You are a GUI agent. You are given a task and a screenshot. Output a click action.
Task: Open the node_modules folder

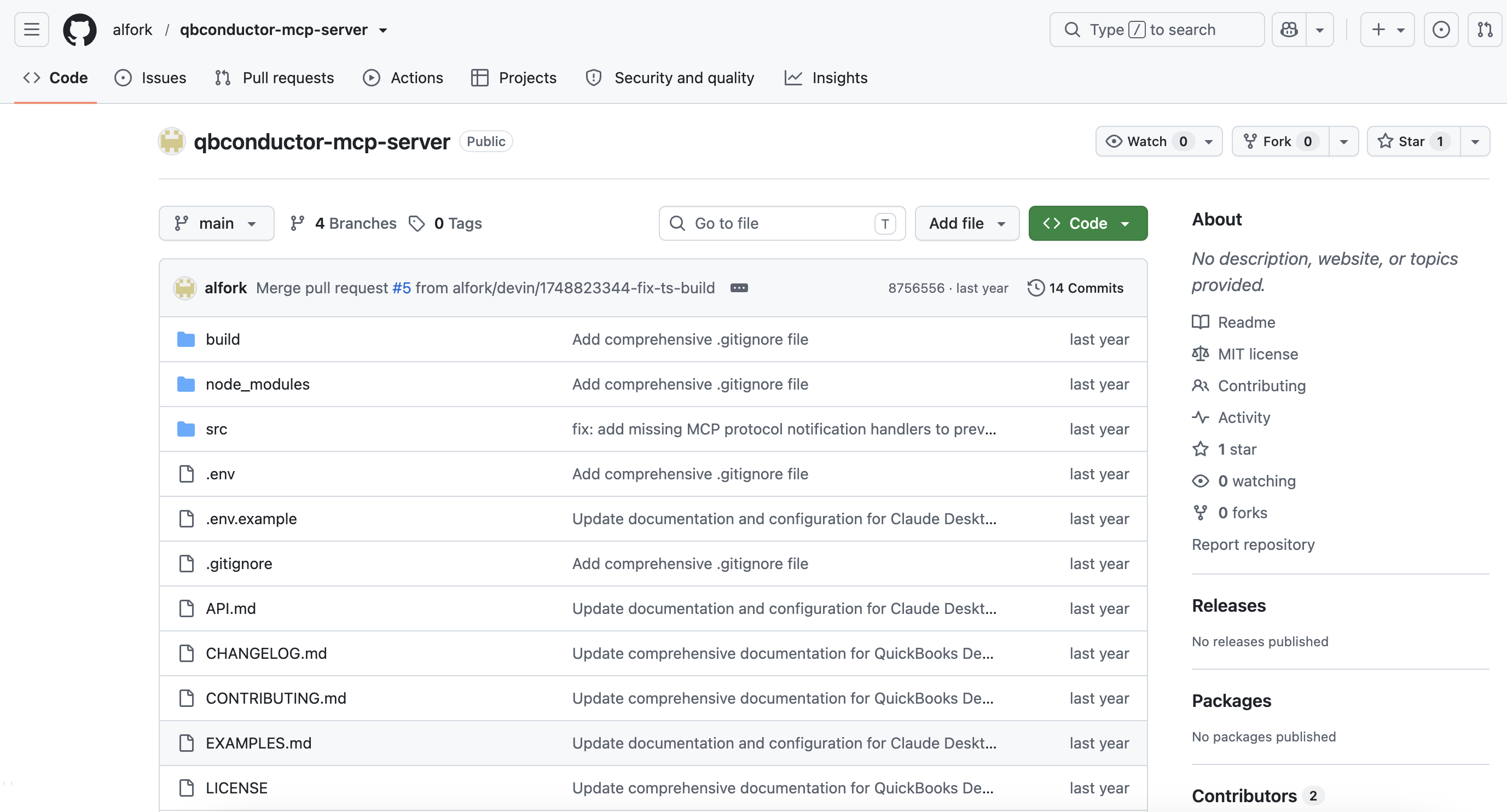coord(257,384)
